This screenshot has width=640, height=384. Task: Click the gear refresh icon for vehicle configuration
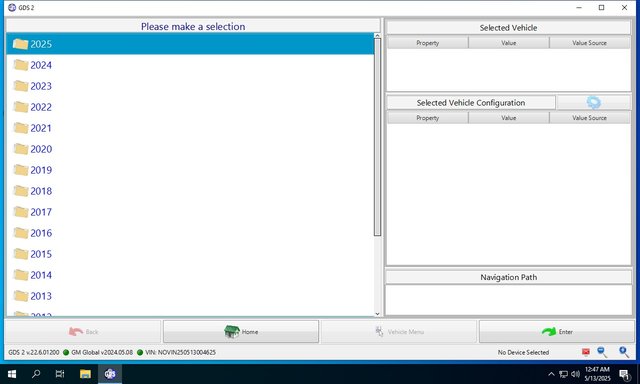click(593, 102)
